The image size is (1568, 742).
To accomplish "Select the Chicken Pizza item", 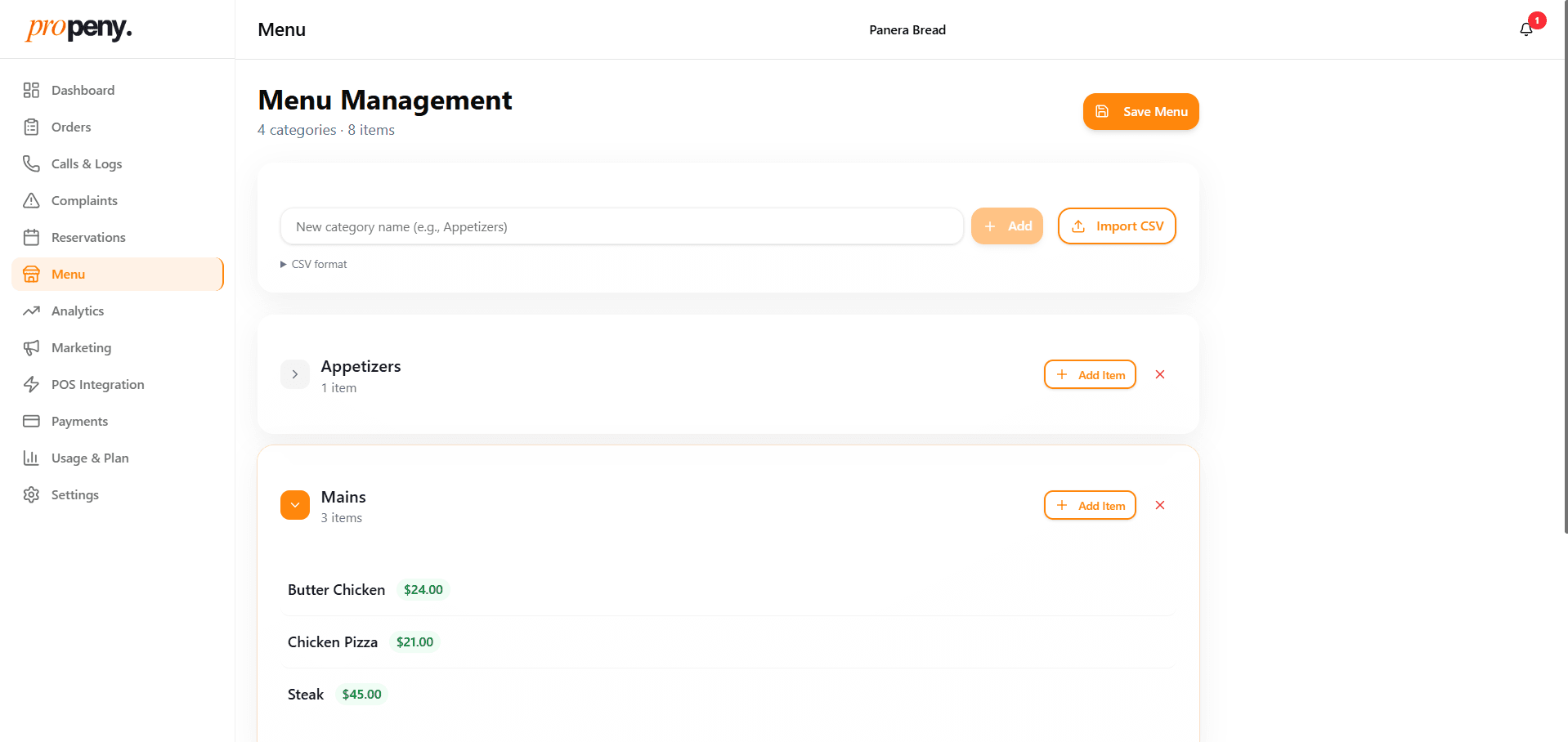I will tap(333, 642).
